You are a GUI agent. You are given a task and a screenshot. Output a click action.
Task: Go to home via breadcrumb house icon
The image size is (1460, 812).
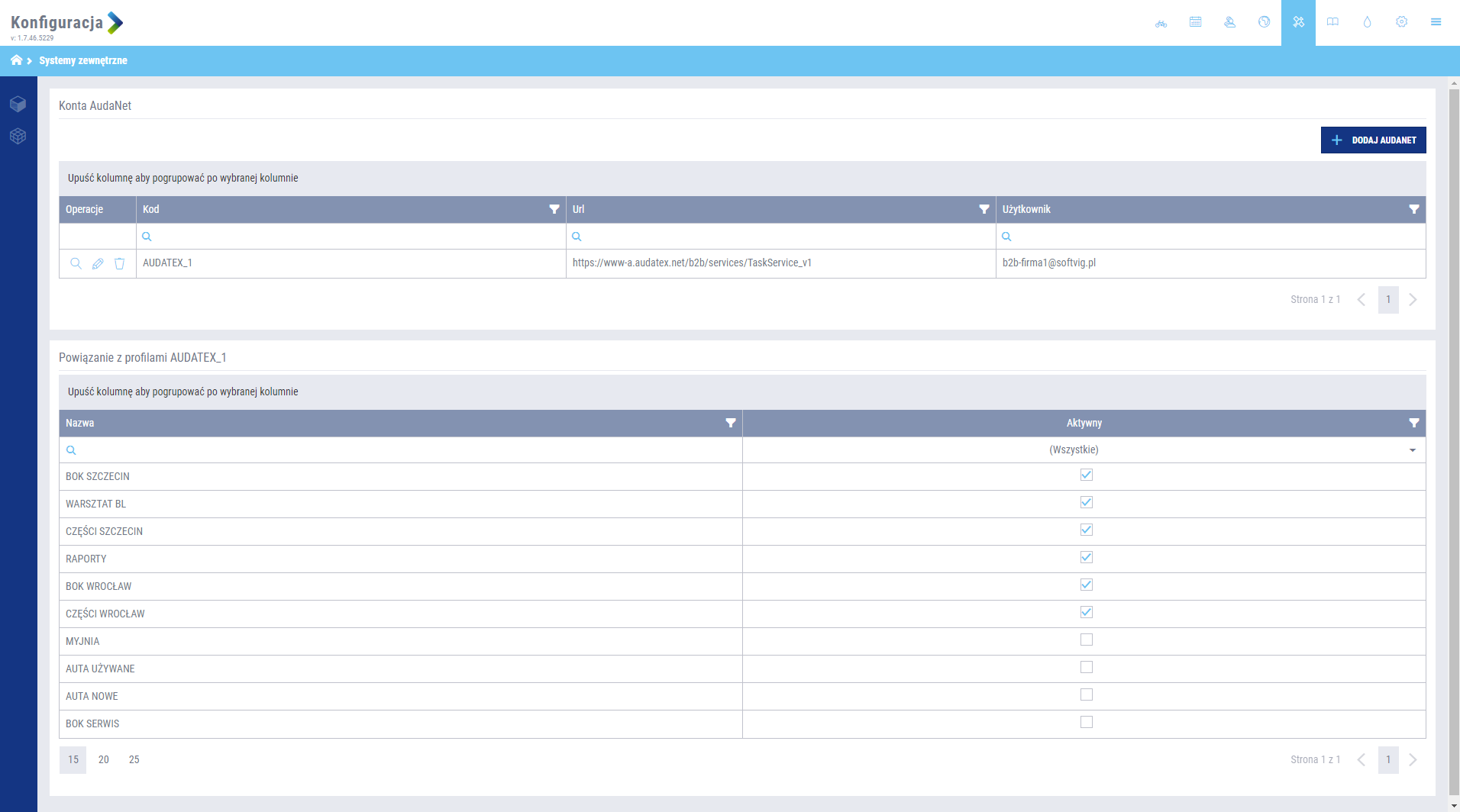tap(16, 60)
